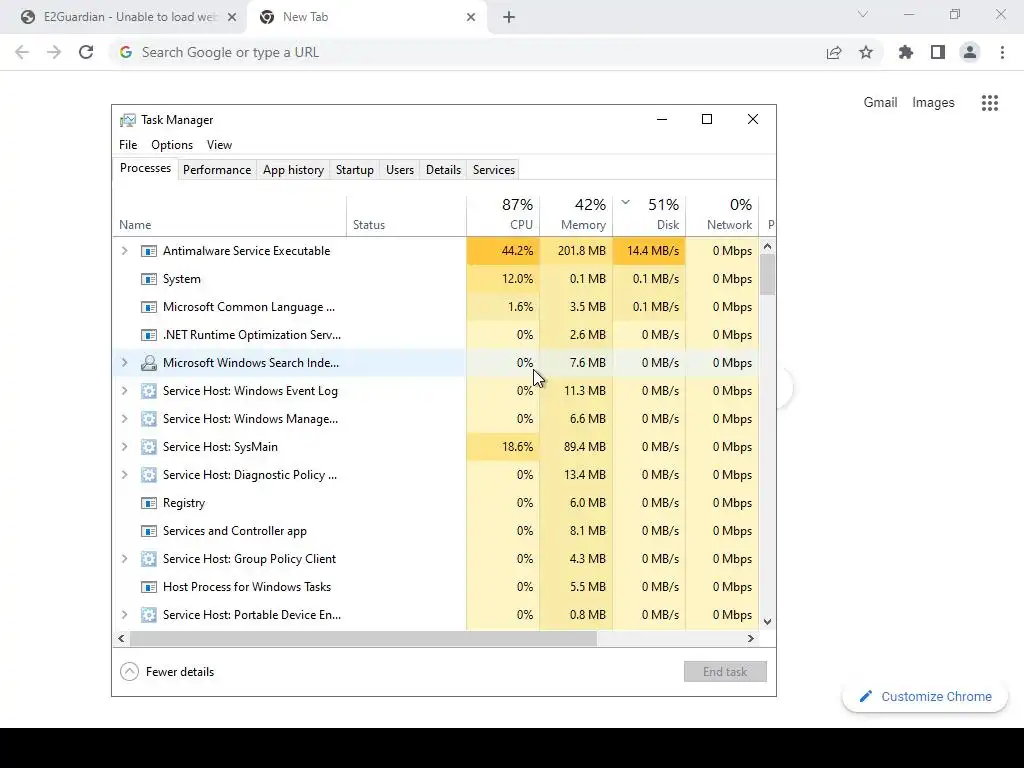
Task: Collapse Task Manager with Fewer details
Action: coord(167,672)
